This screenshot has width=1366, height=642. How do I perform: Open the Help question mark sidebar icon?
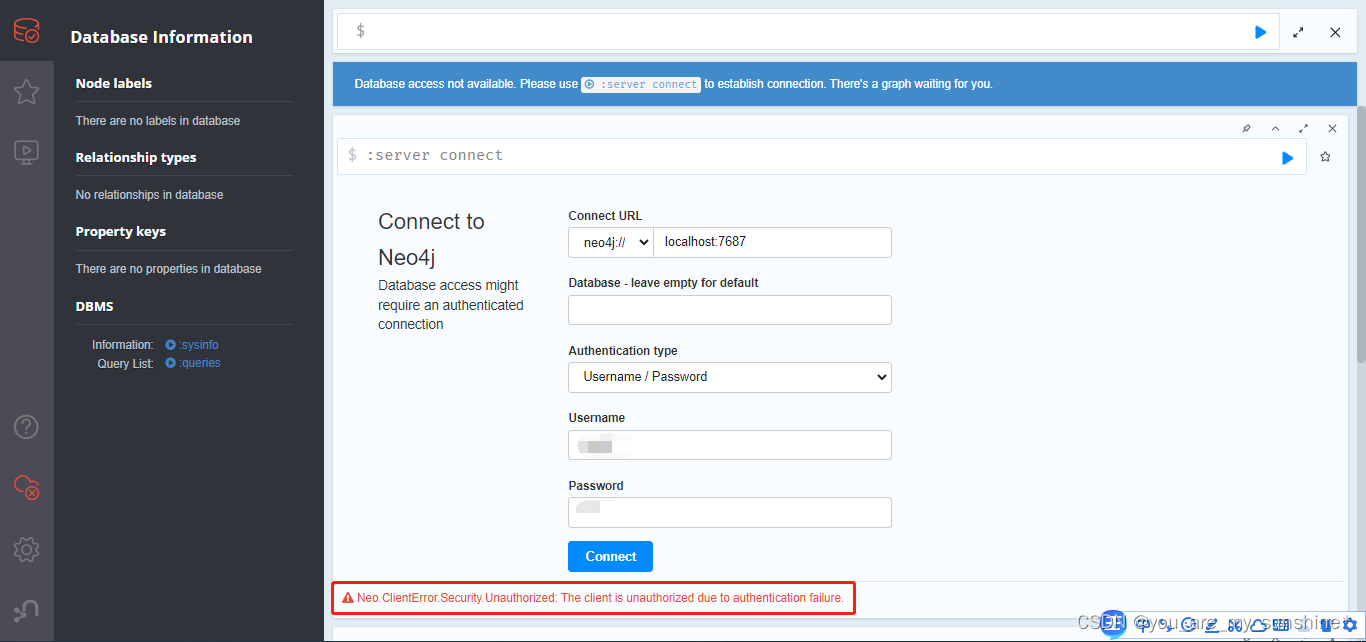coord(26,427)
